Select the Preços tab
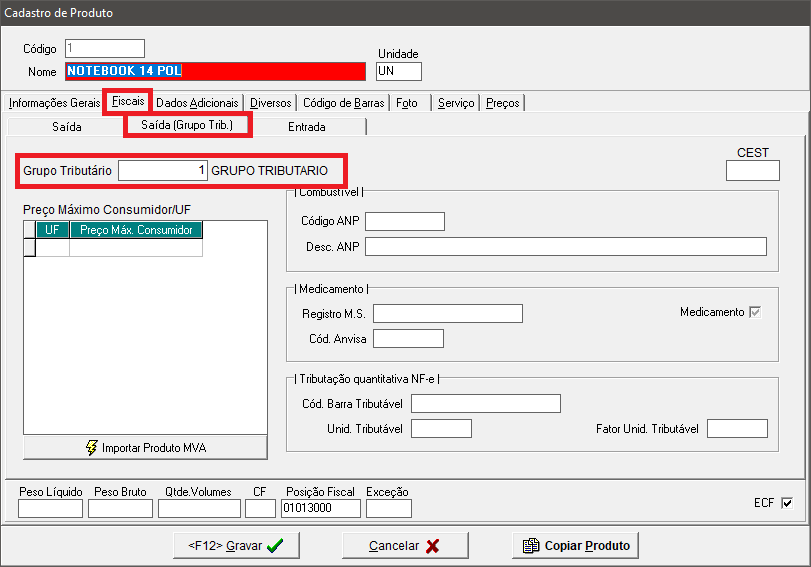Viewport: 811px width, 567px height. (502, 103)
